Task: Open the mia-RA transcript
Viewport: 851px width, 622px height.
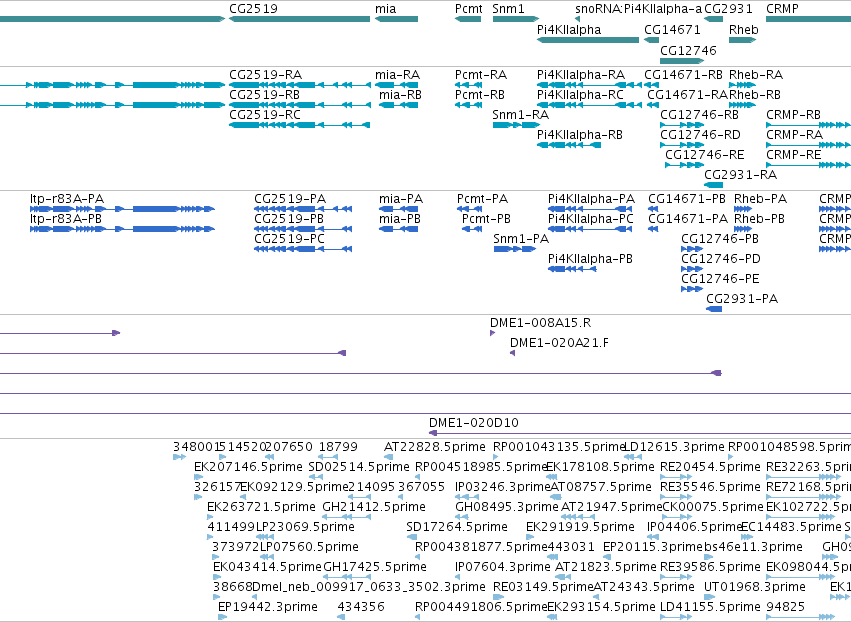Action: pyautogui.click(x=396, y=85)
